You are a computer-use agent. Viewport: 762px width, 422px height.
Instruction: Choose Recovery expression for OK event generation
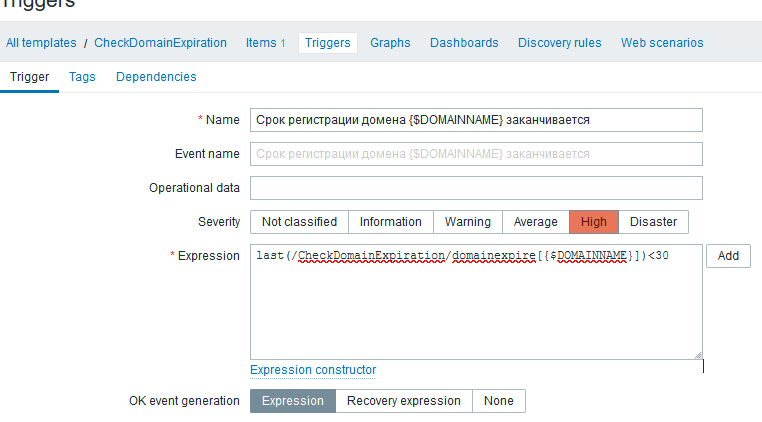point(404,401)
